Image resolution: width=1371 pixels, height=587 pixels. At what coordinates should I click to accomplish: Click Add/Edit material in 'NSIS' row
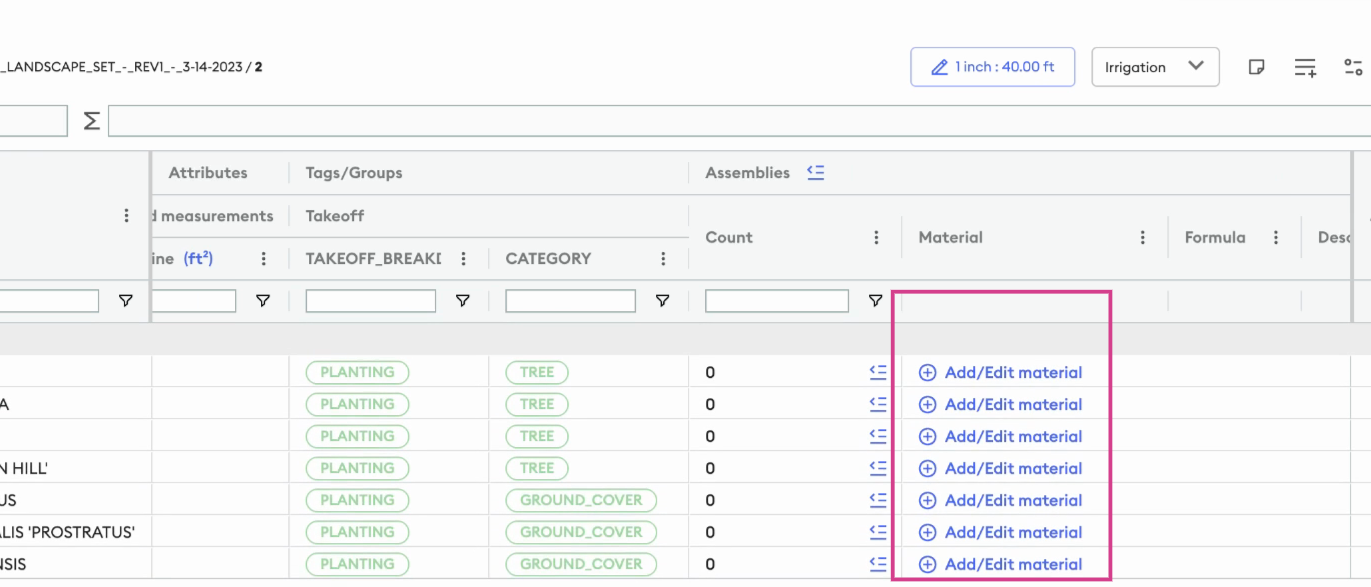[1000, 564]
